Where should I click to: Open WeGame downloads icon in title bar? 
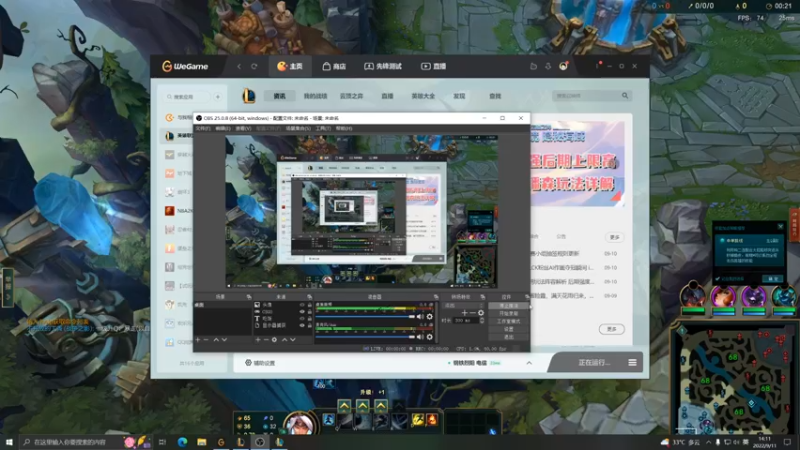(x=548, y=66)
